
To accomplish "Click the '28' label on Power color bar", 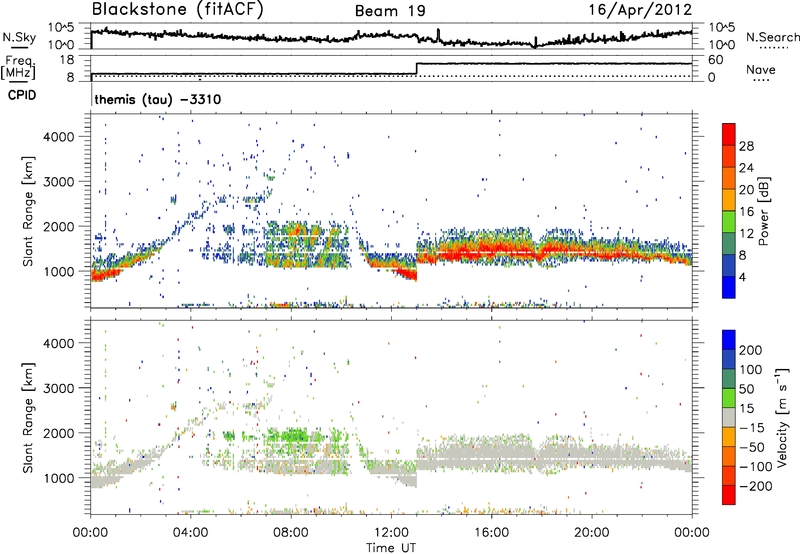I will click(x=746, y=146).
